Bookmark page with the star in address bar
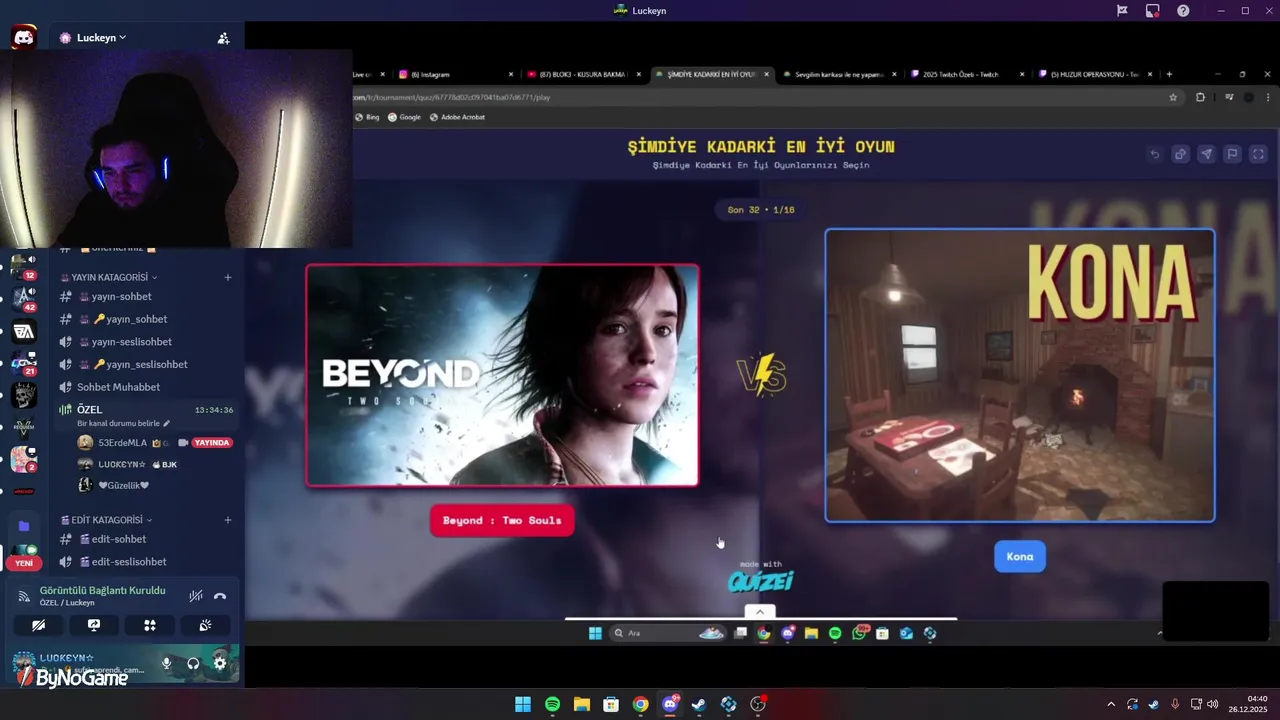The height and width of the screenshot is (720, 1280). coord(1173,97)
